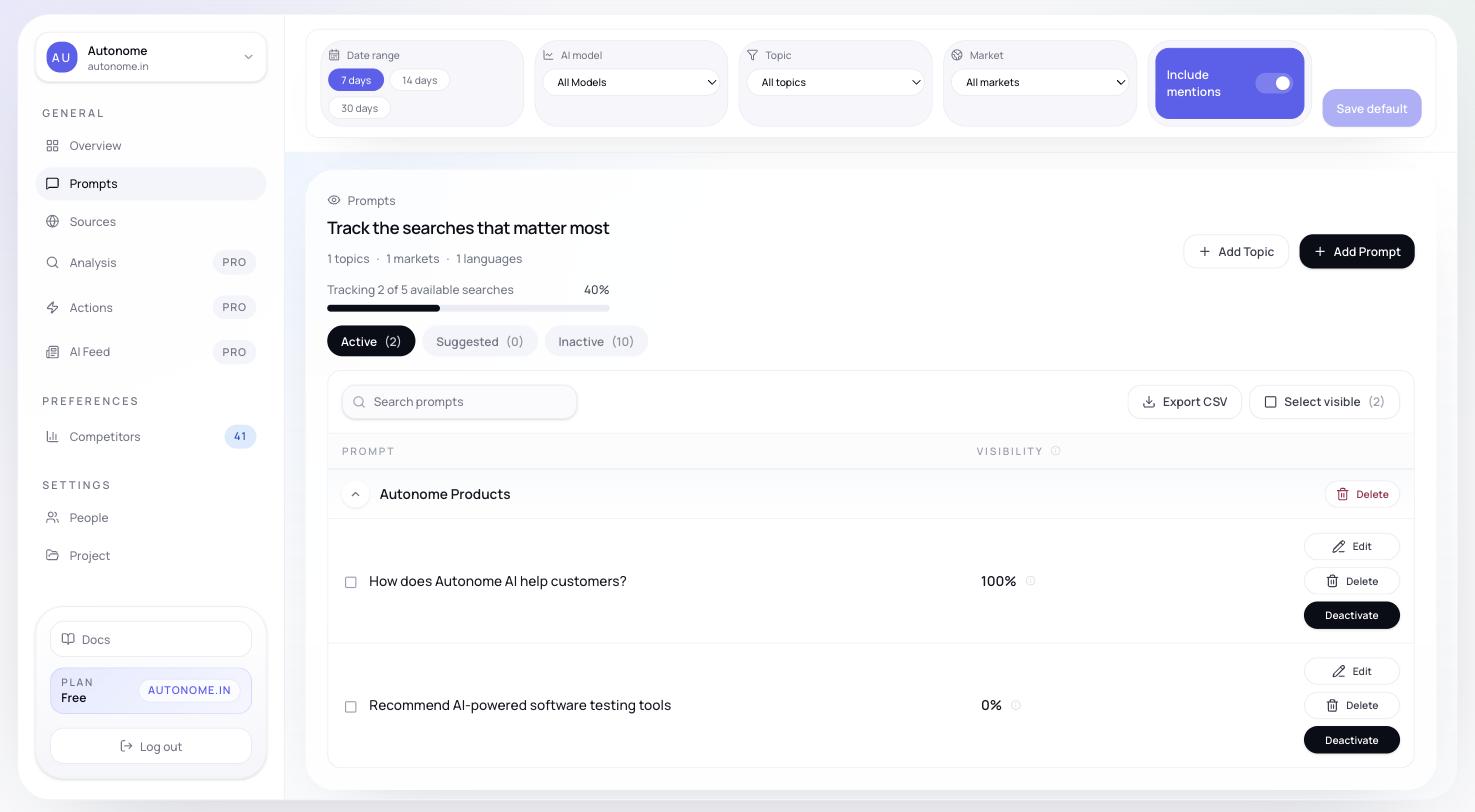Toggle the Include mentions switch

1274,83
